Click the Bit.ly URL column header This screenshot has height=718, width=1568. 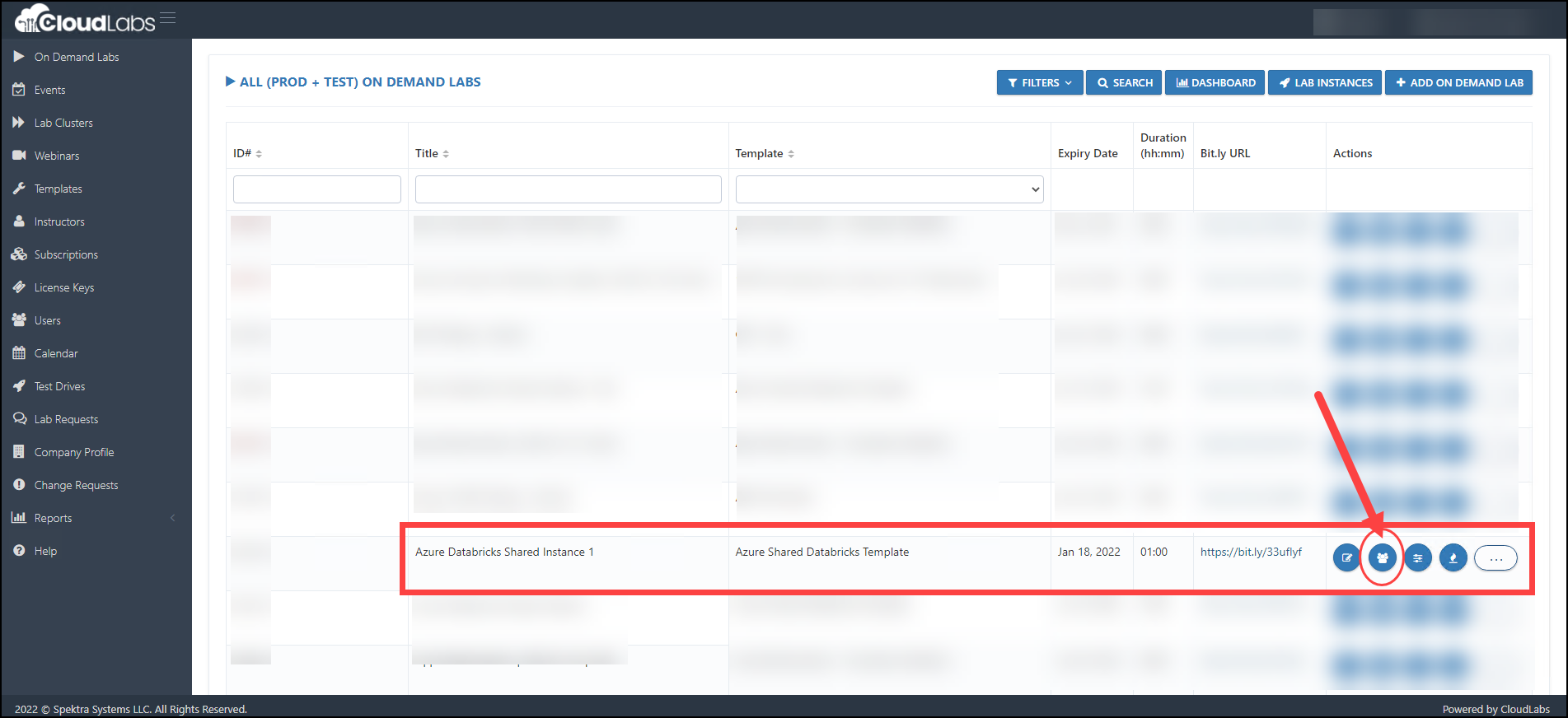pos(1225,153)
